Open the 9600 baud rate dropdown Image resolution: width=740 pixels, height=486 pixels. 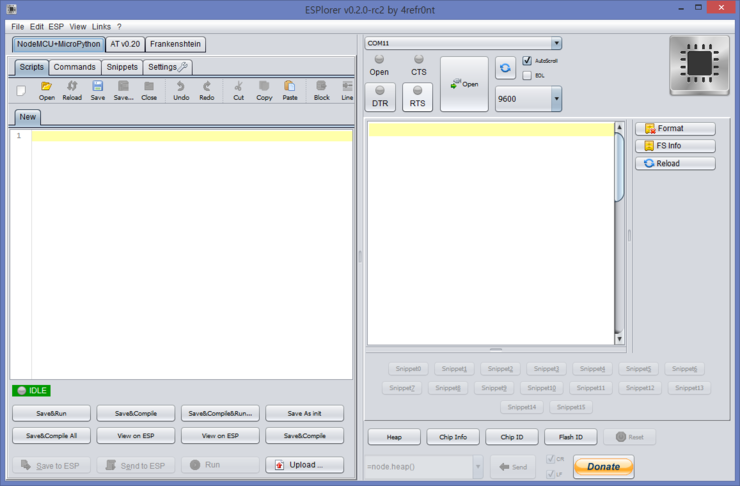tap(556, 99)
